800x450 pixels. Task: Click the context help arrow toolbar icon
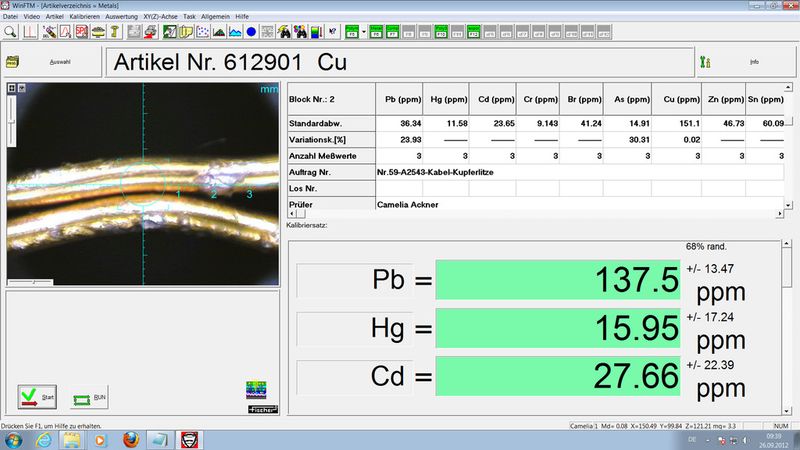[x=332, y=32]
